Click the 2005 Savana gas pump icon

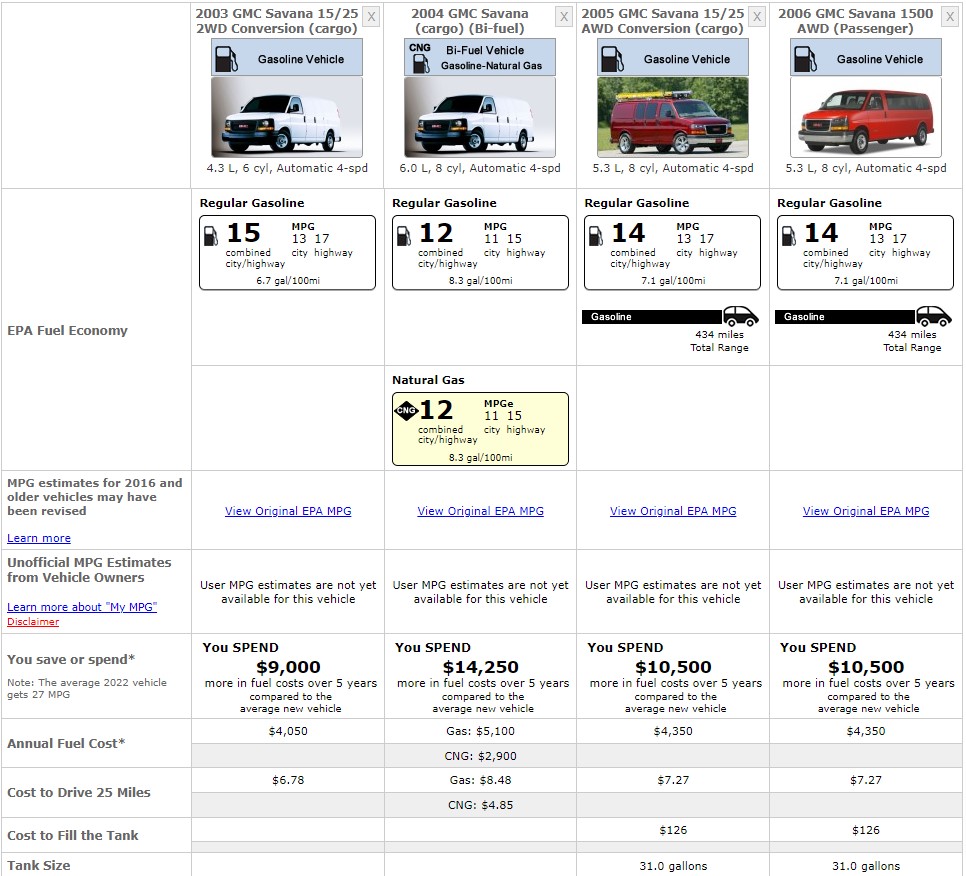click(x=612, y=59)
